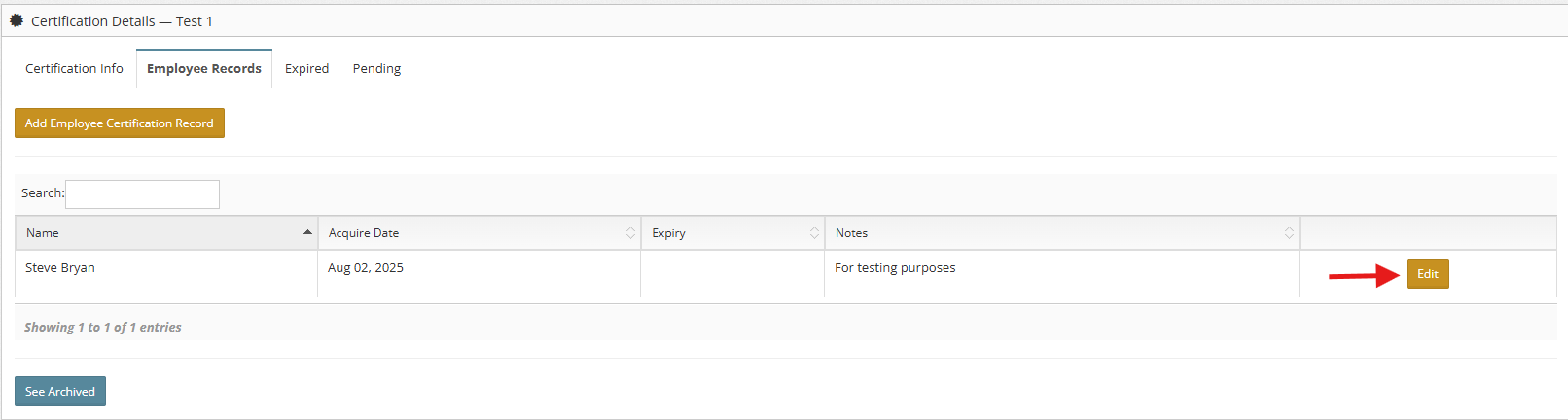The height and width of the screenshot is (420, 1568).
Task: Click the For testing purposes note cell
Action: click(1061, 273)
